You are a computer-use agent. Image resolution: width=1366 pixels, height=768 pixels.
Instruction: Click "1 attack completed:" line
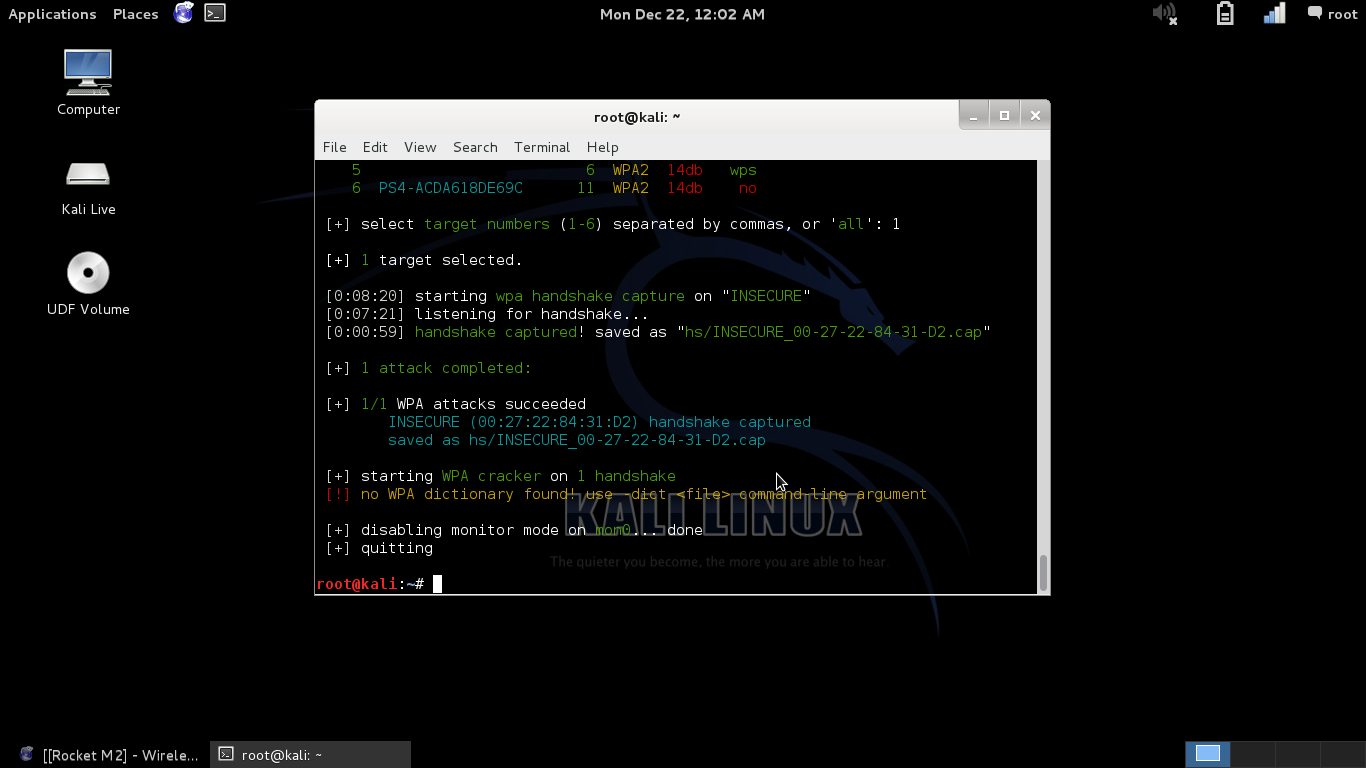(446, 368)
